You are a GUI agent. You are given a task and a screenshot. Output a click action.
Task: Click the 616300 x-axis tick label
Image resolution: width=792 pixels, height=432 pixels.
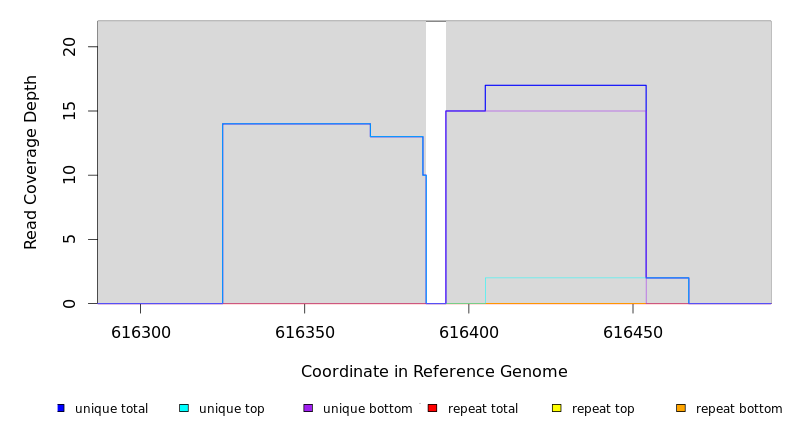click(x=140, y=332)
